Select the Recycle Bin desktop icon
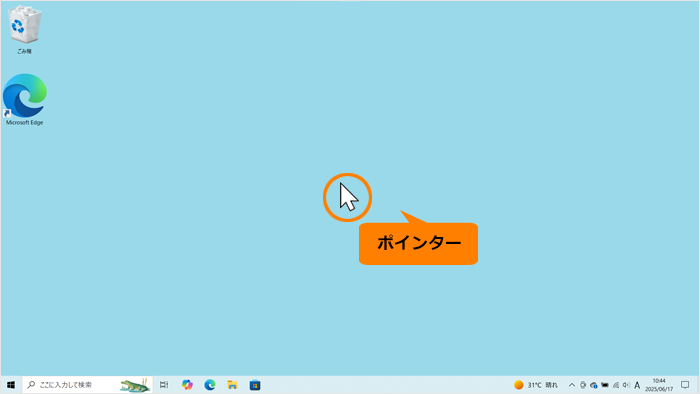 click(25, 30)
